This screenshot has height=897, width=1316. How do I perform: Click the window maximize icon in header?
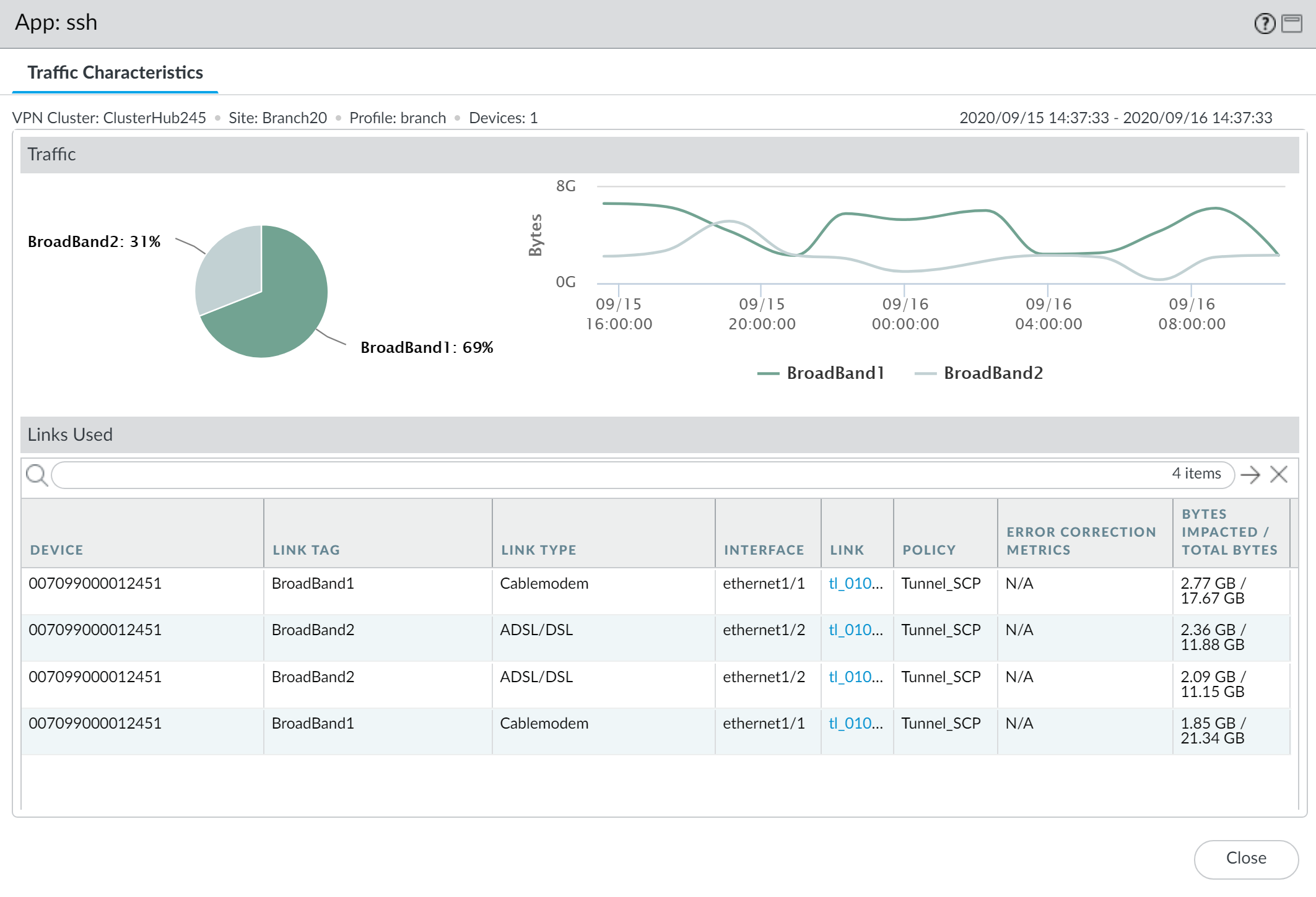click(x=1292, y=24)
